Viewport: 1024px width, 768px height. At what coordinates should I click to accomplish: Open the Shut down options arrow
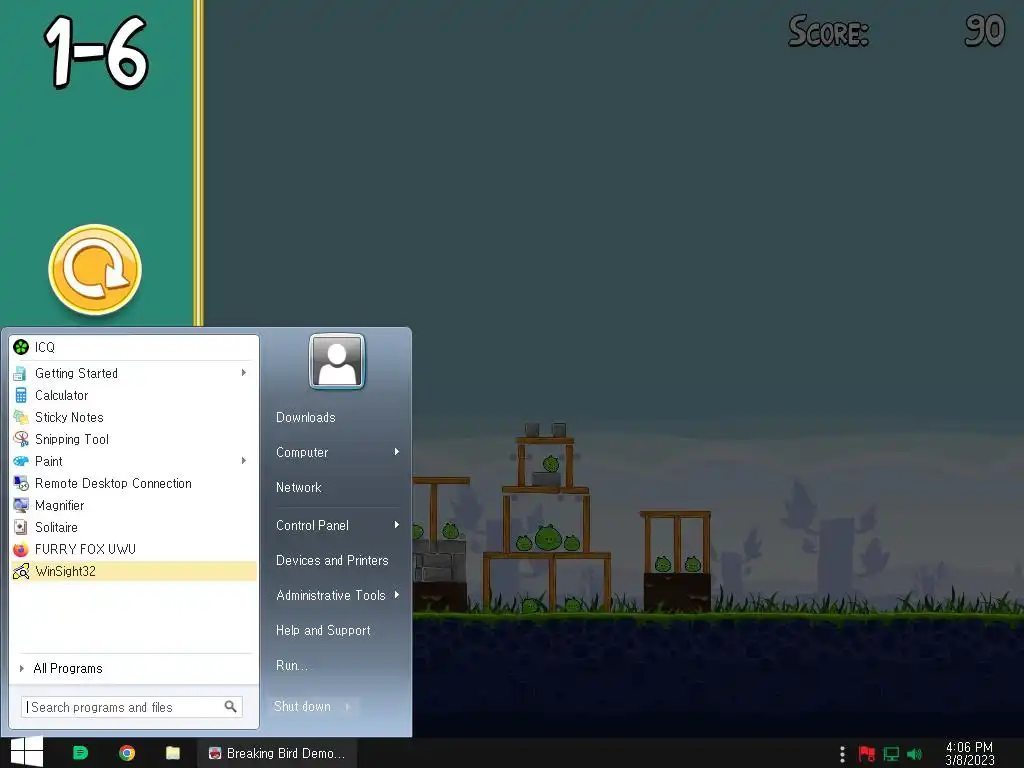(348, 707)
